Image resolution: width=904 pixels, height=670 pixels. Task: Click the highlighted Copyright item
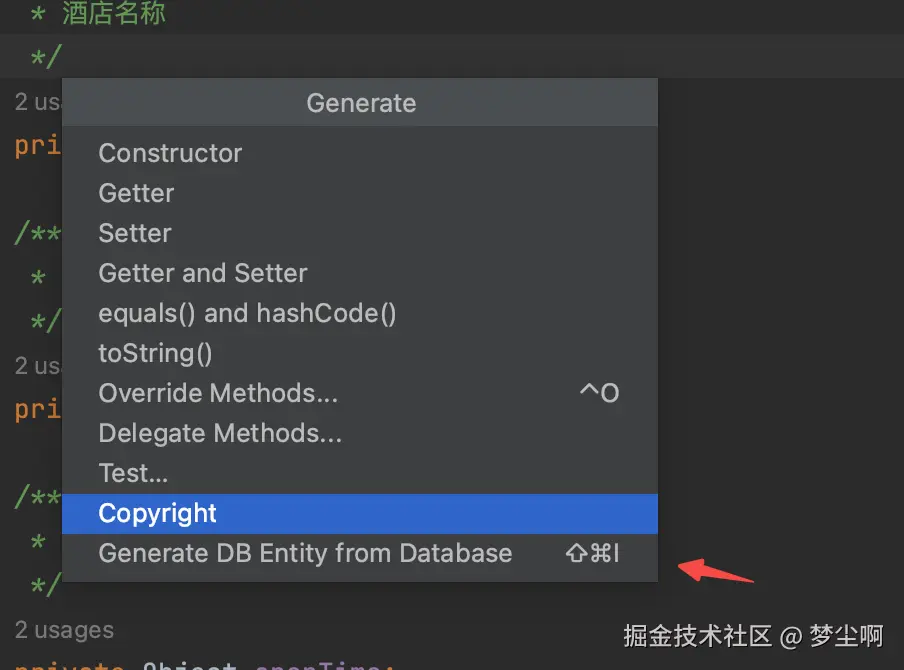pyautogui.click(x=158, y=513)
